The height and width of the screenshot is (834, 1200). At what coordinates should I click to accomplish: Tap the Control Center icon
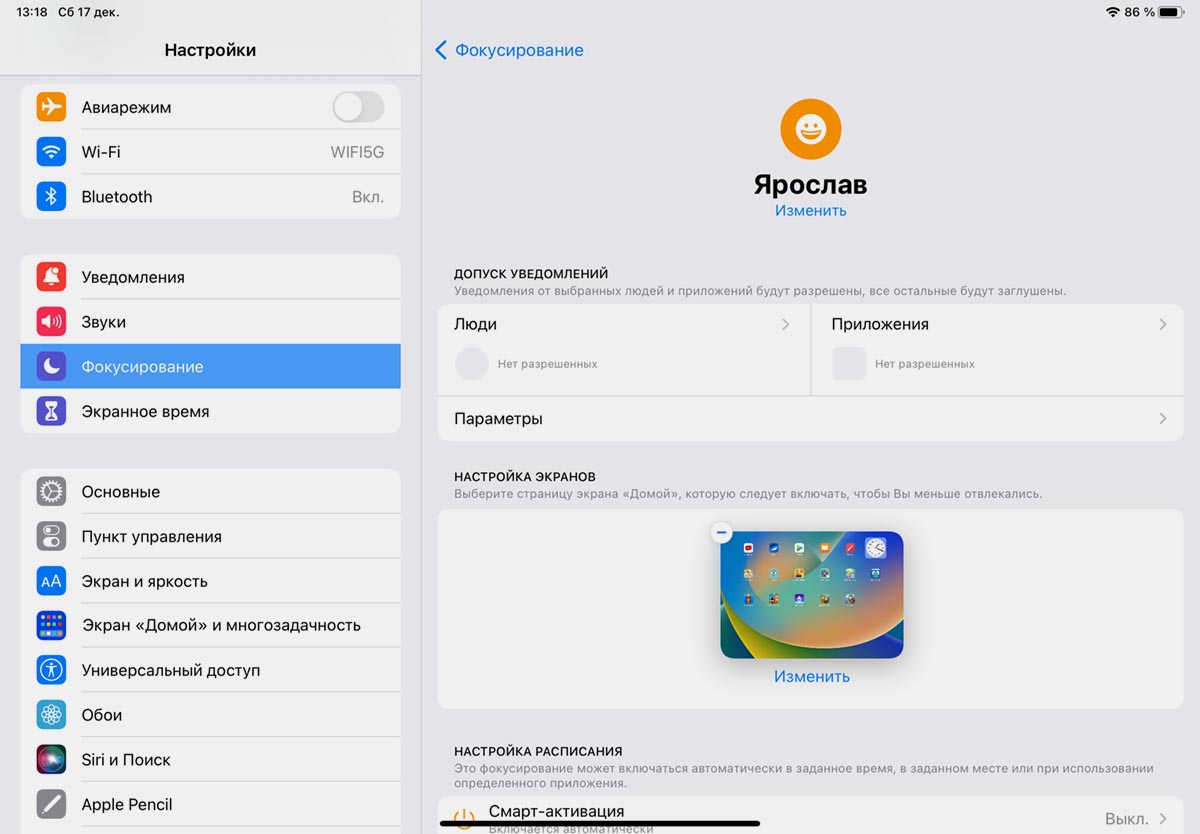51,536
